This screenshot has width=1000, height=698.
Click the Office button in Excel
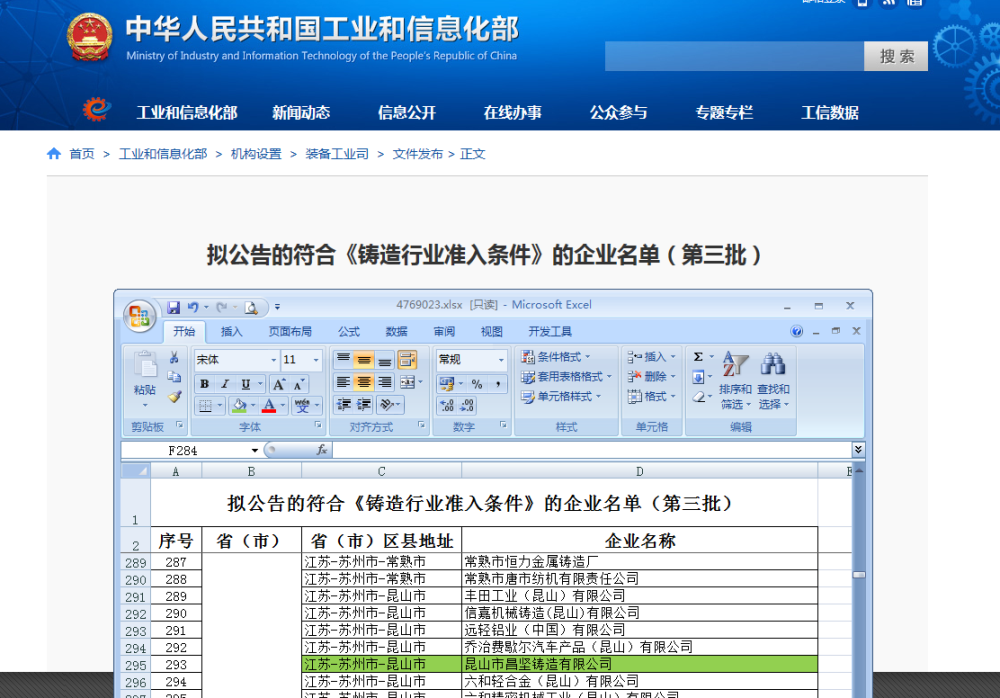(x=140, y=316)
